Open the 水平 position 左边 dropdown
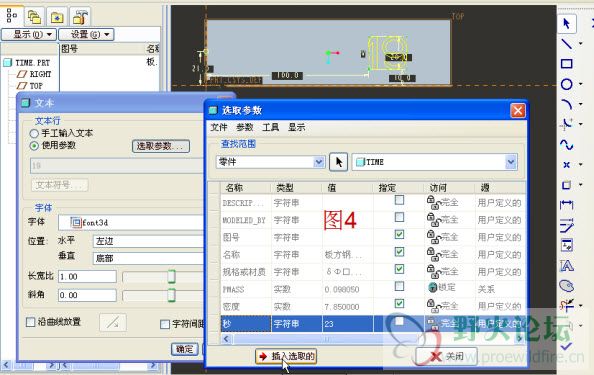The width and height of the screenshot is (594, 375). 148,241
